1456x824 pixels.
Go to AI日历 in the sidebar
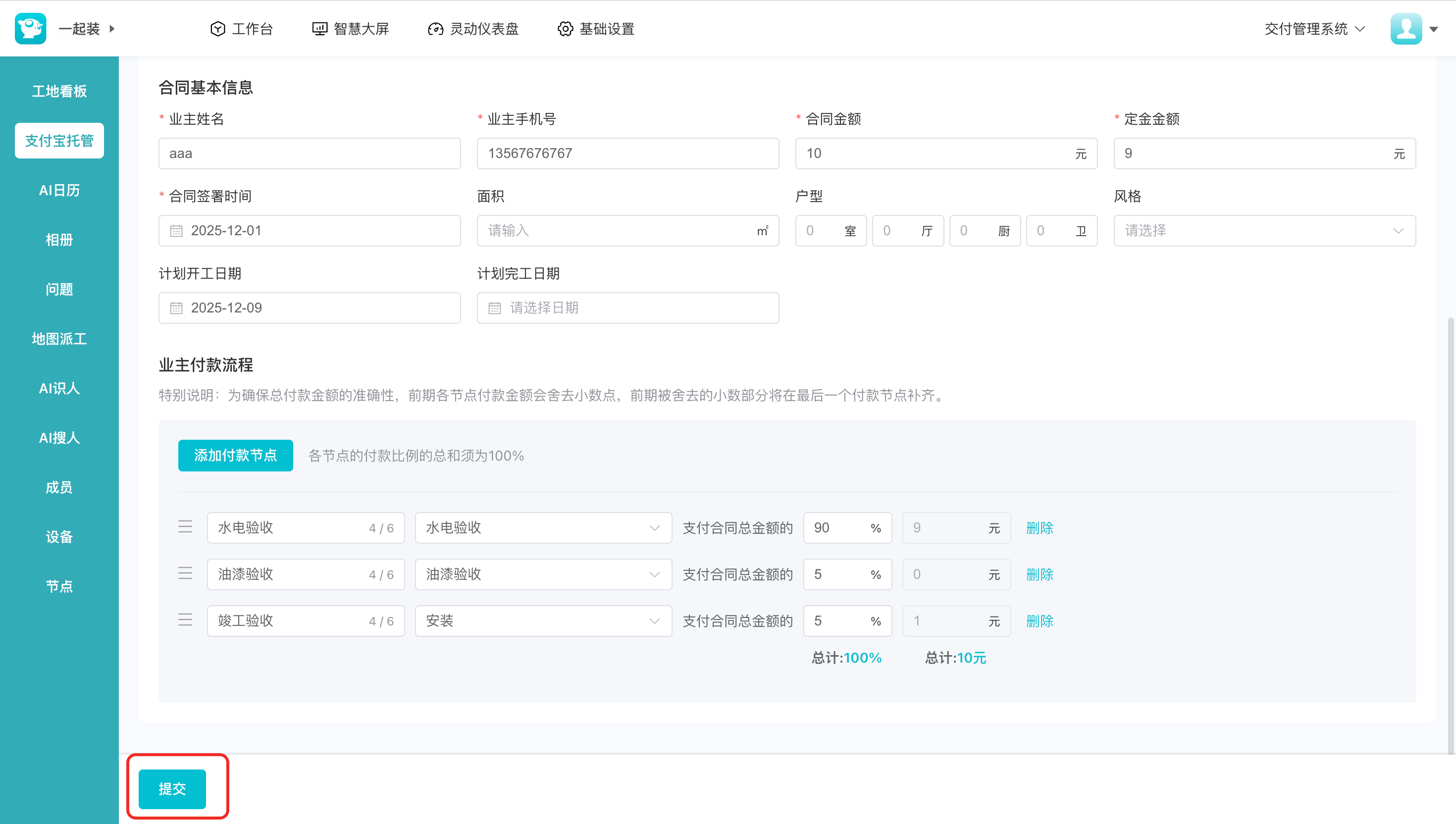[x=59, y=190]
